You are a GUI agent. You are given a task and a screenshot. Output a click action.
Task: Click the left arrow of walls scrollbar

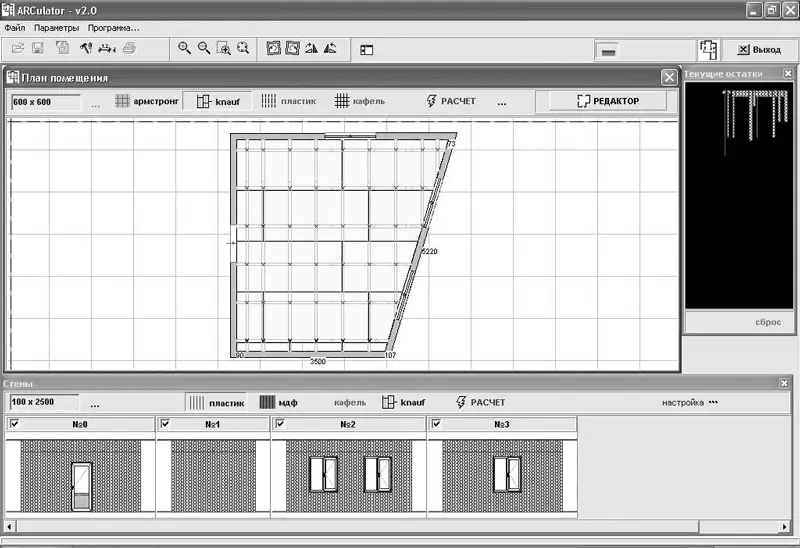(x=9, y=526)
